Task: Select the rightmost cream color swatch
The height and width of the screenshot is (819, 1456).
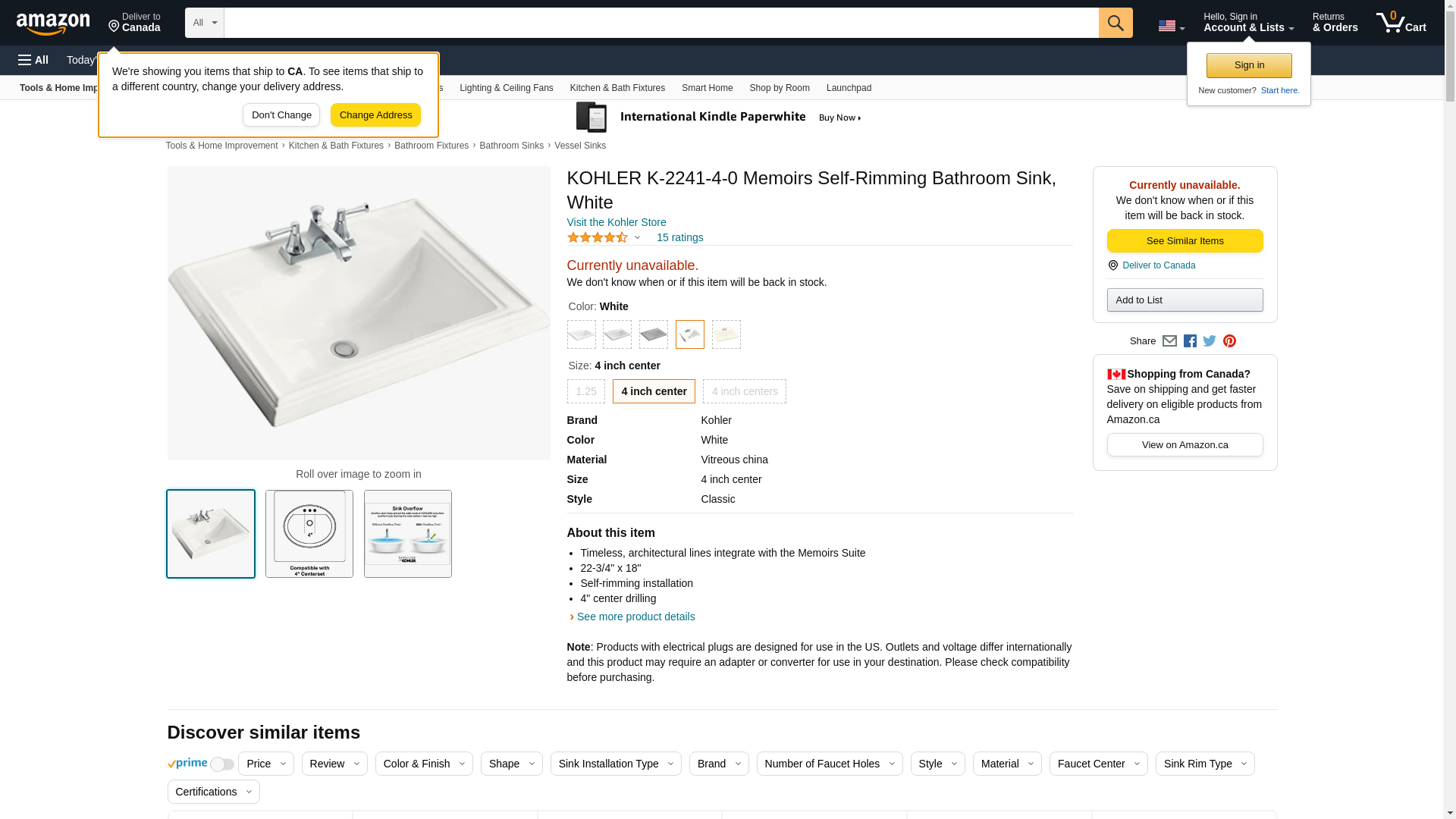Action: 726,334
